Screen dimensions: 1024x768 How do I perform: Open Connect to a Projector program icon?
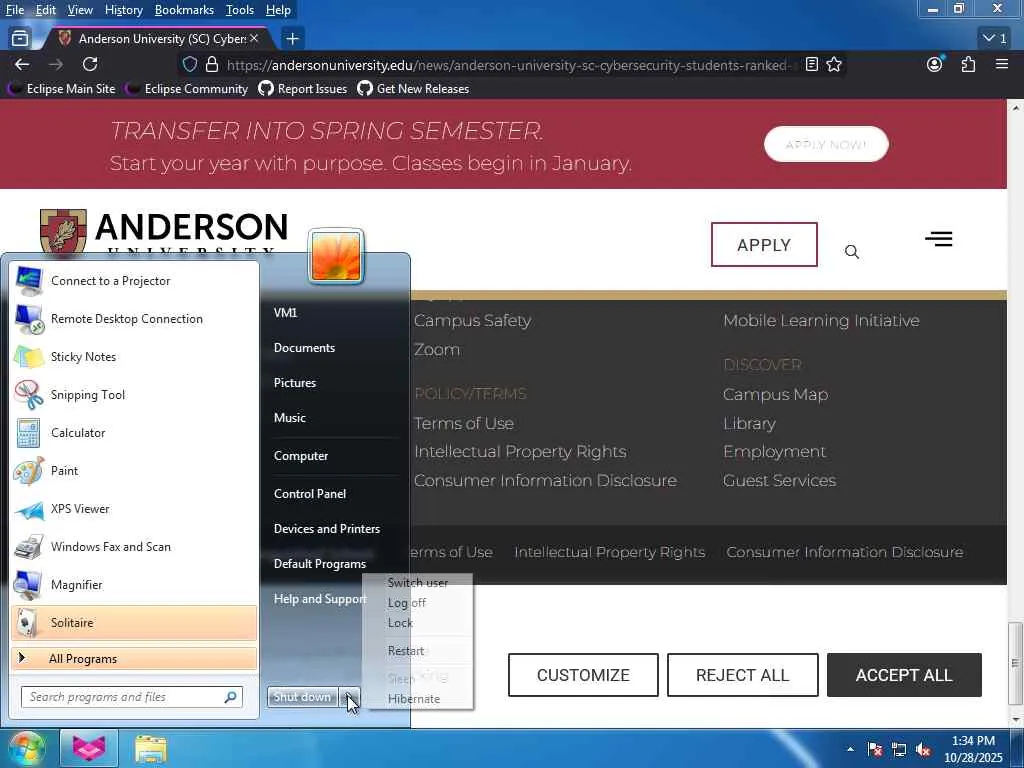coord(29,281)
